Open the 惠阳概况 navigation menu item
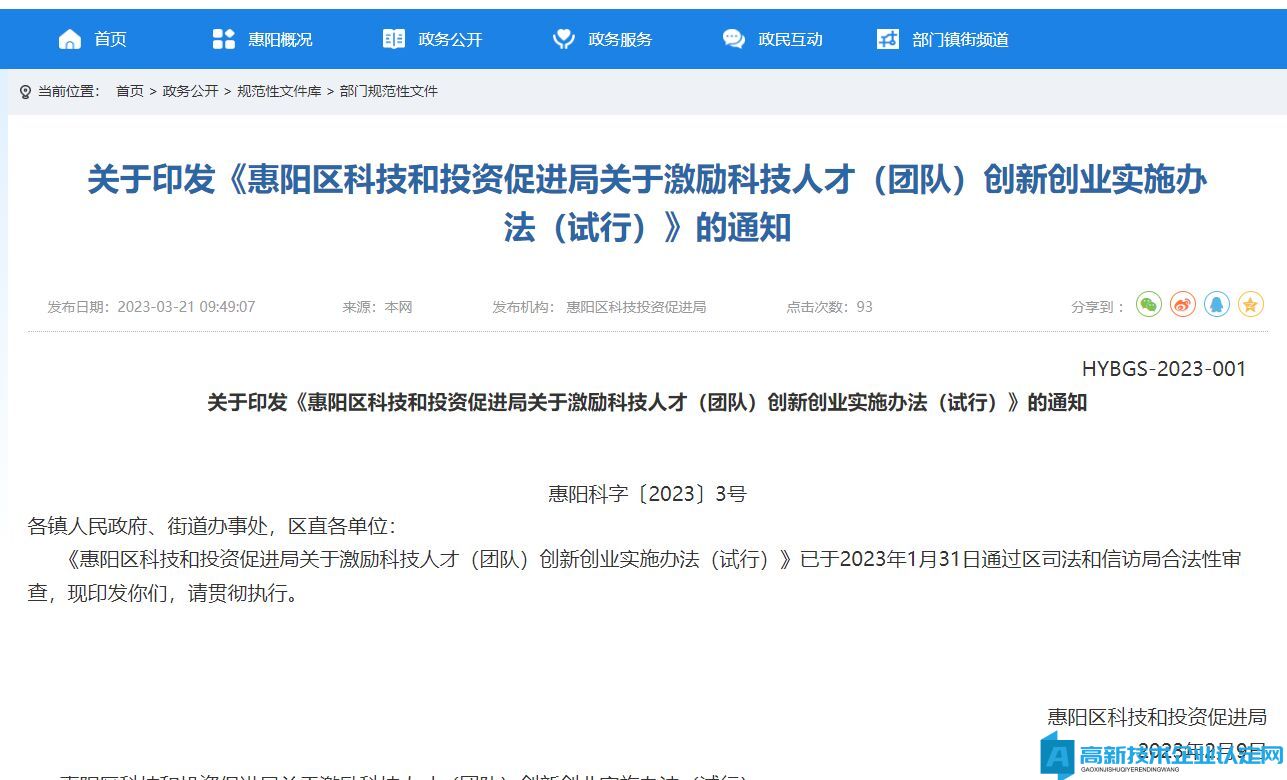The image size is (1287, 780). pos(280,39)
